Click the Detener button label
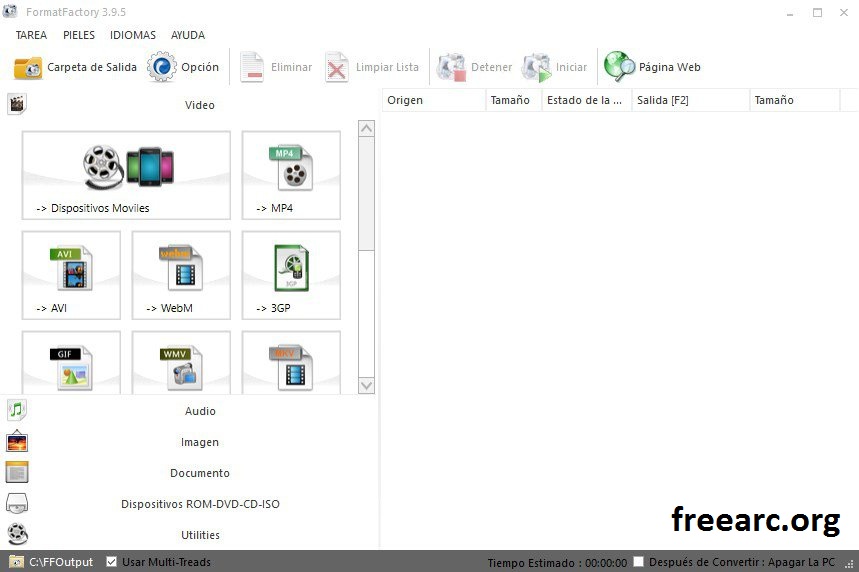Image resolution: width=859 pixels, height=572 pixels. point(491,67)
